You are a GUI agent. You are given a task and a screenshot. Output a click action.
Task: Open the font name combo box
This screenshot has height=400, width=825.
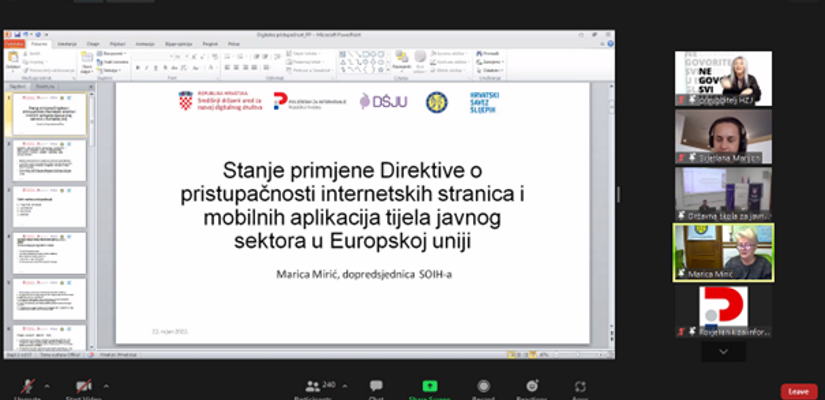[154, 56]
